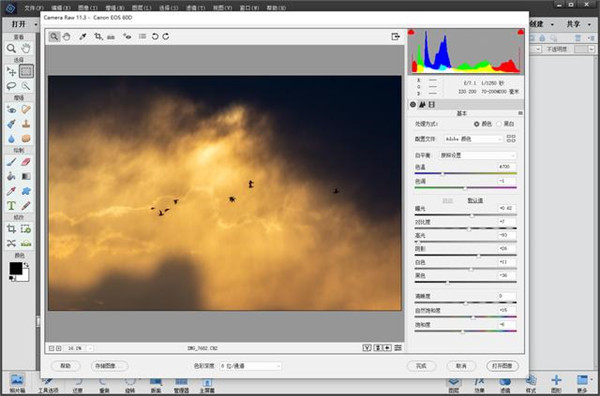Open the bit depth (色彩深度) dropdown
The height and width of the screenshot is (396, 600).
click(251, 366)
